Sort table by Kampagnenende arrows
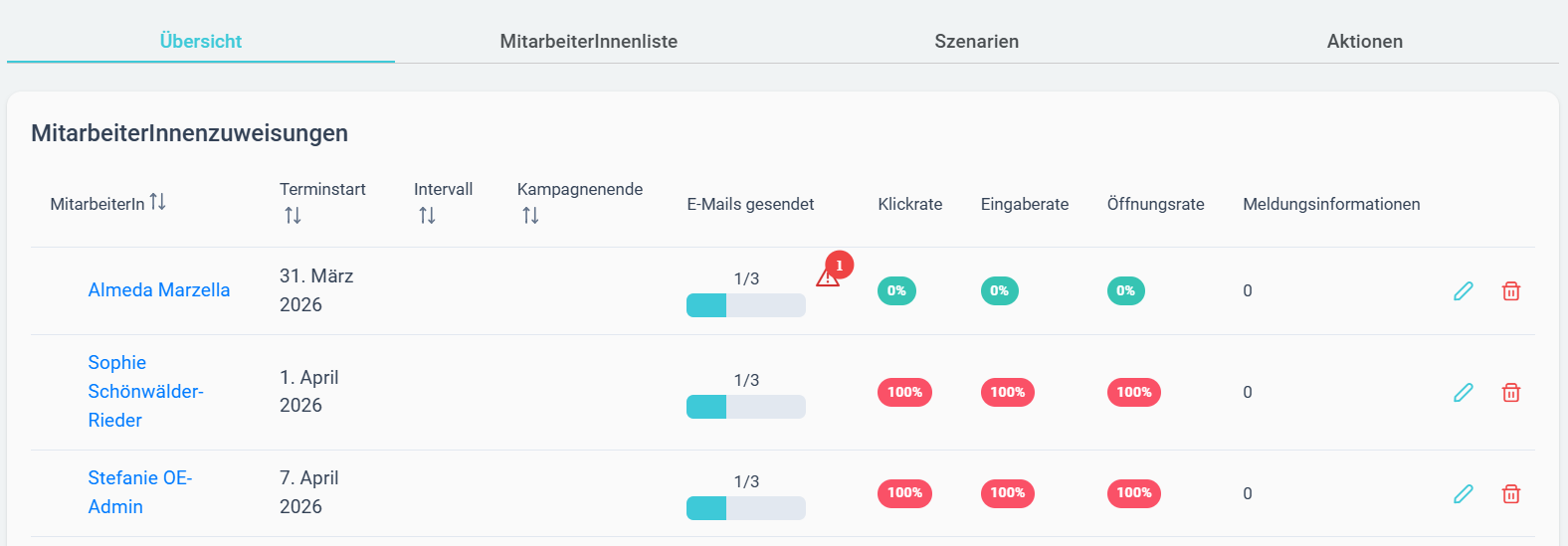This screenshot has height=546, width=1568. click(x=530, y=215)
